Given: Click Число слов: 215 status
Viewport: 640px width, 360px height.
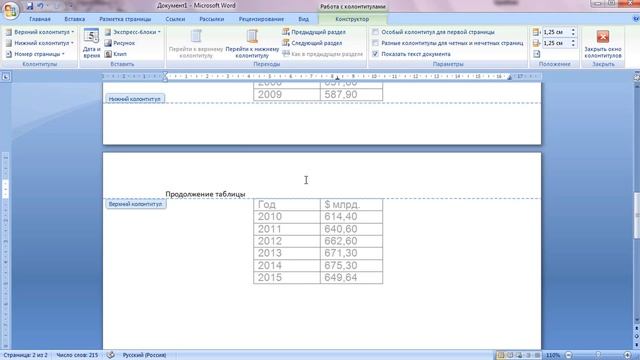Looking at the screenshot, I should [77, 355].
